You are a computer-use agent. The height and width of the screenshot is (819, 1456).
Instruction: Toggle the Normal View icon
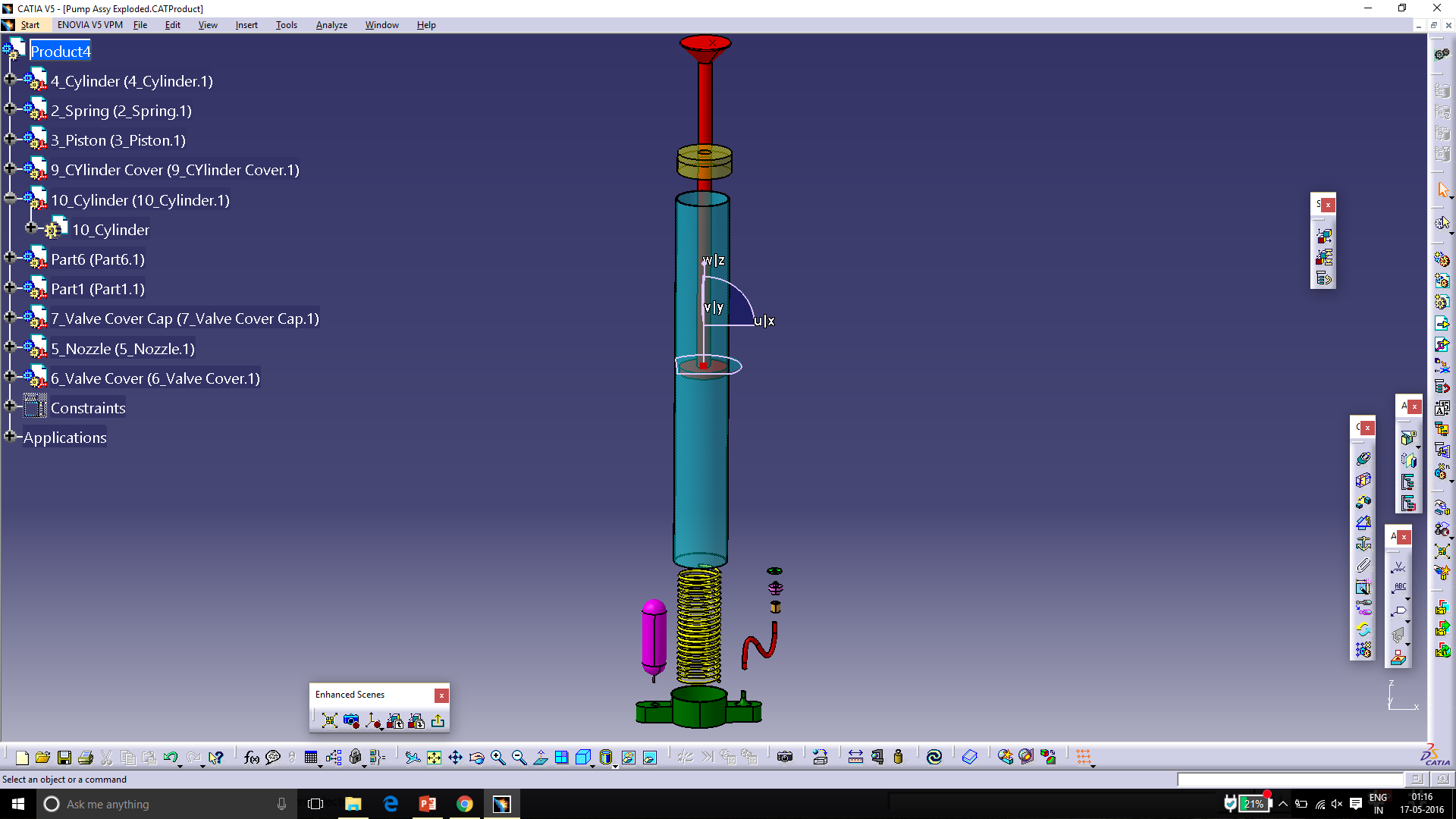point(541,757)
